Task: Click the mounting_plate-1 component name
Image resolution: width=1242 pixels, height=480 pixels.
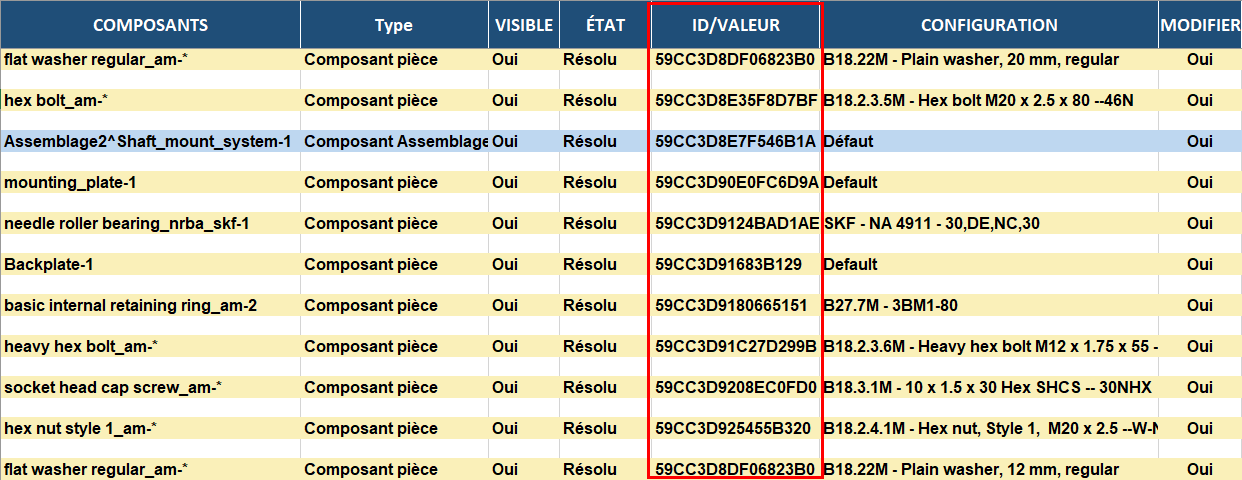Action: pyautogui.click(x=70, y=183)
